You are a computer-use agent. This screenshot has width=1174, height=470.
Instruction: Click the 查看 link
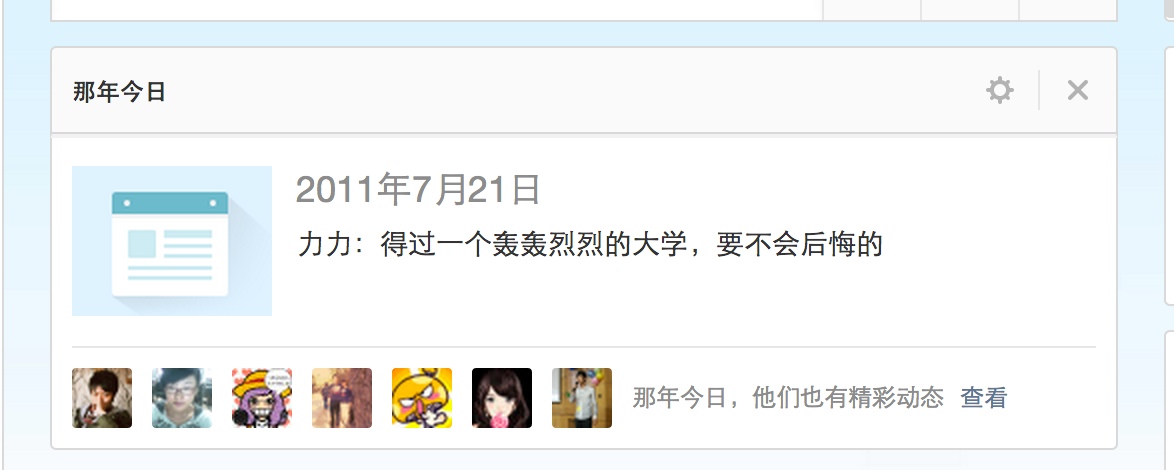coord(984,398)
